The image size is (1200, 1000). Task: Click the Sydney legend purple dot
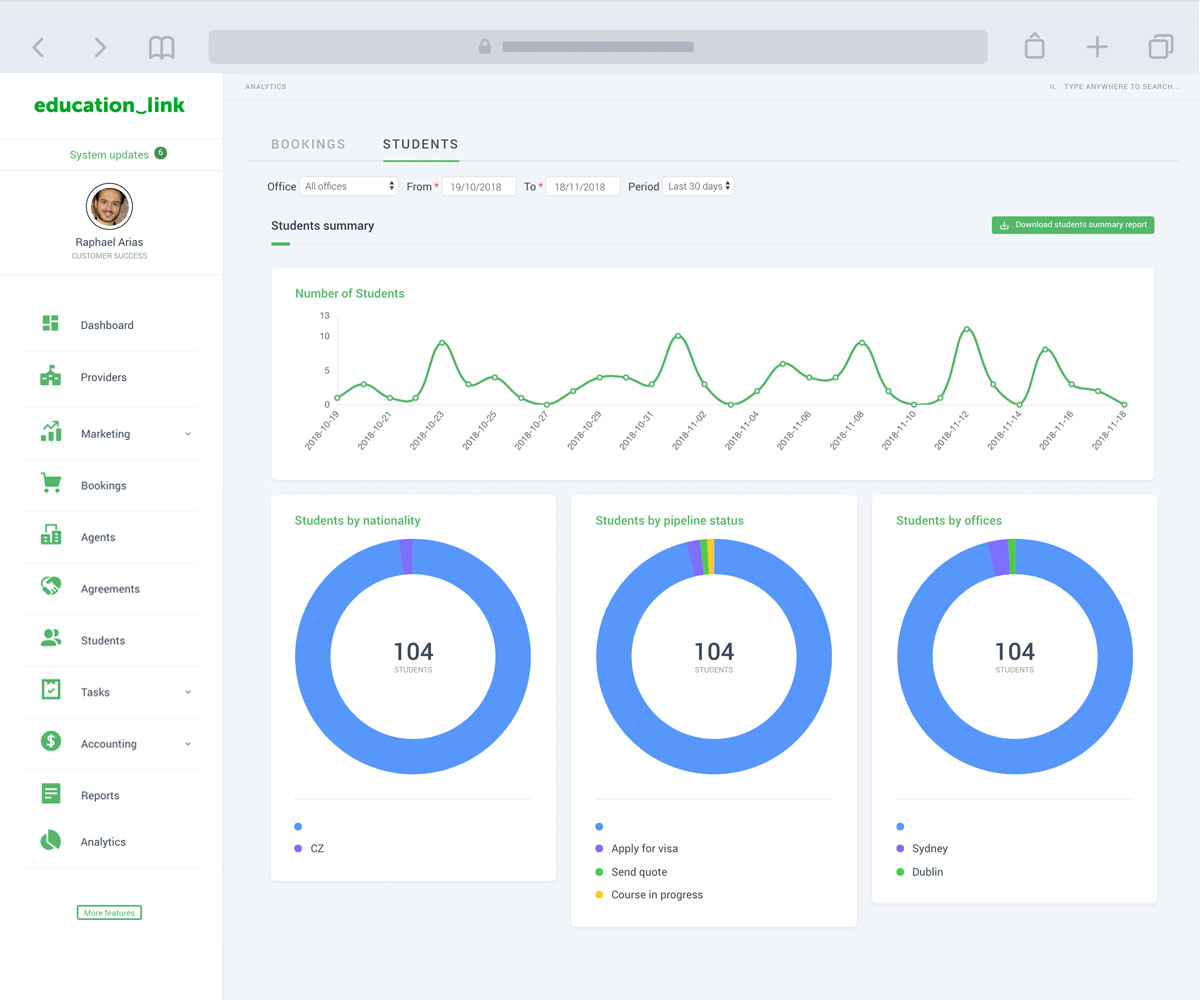[900, 848]
